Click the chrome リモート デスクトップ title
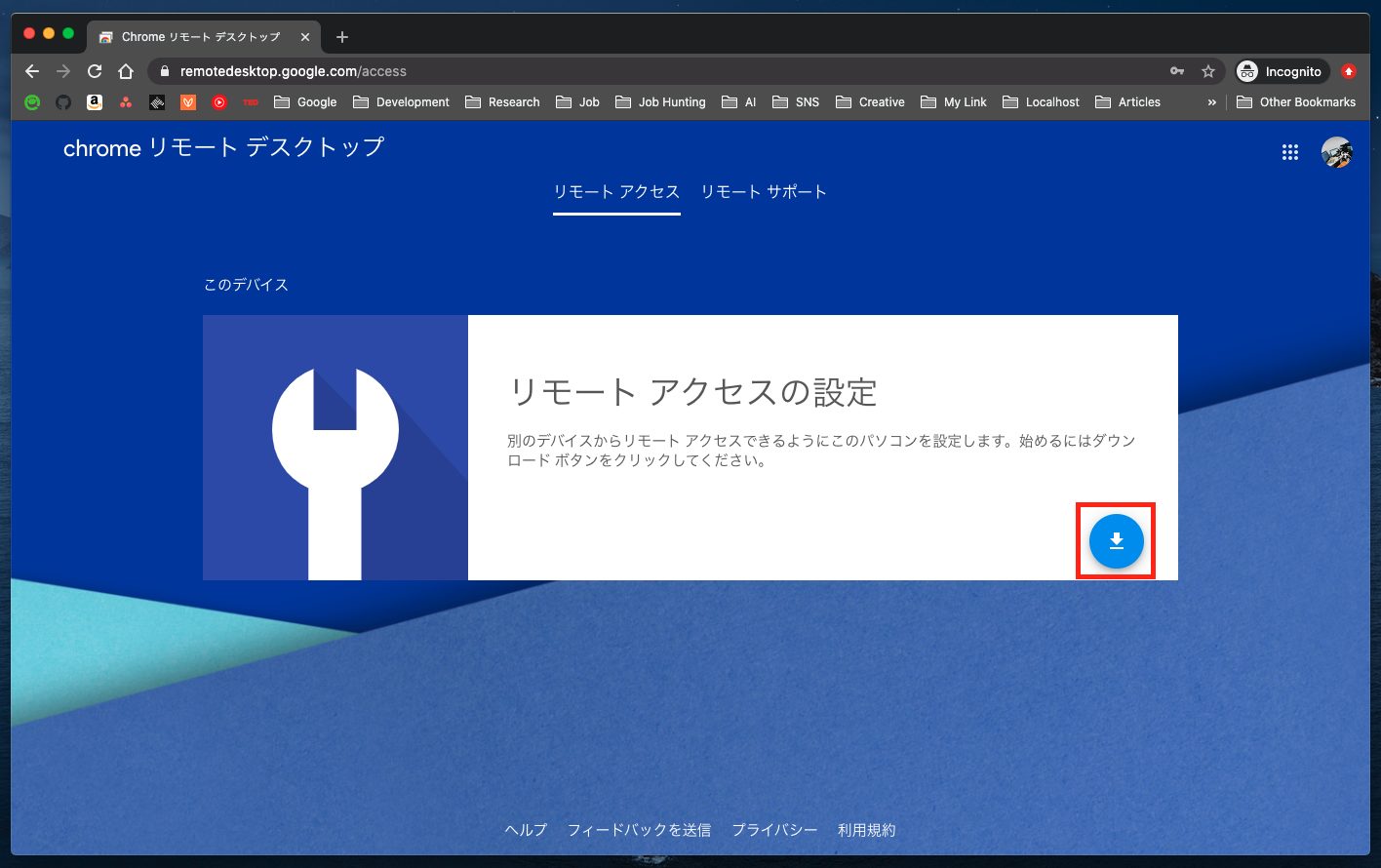 223,147
